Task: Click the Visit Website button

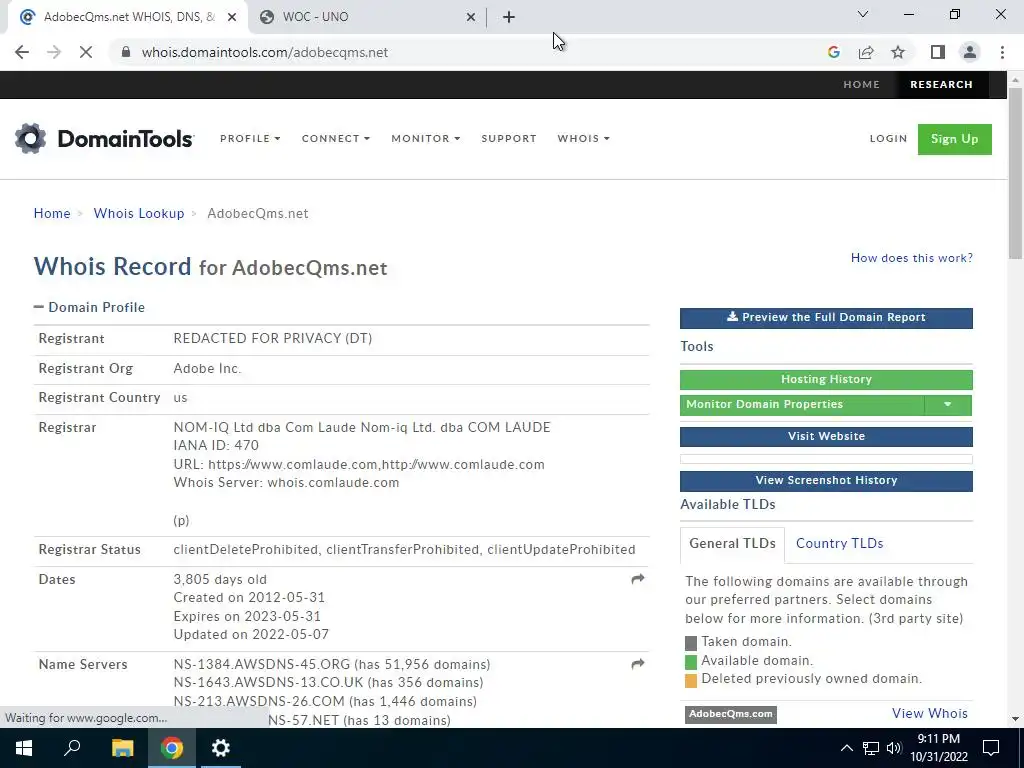Action: (826, 436)
